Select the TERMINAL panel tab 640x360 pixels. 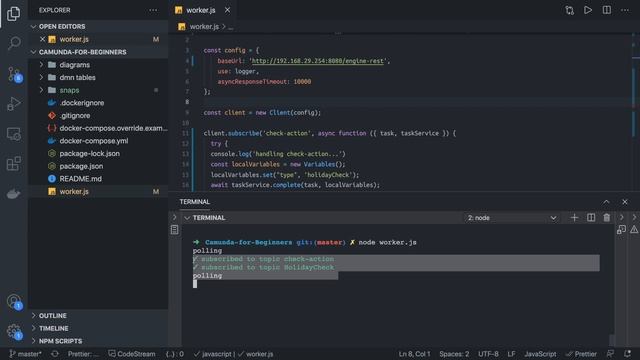tap(195, 202)
